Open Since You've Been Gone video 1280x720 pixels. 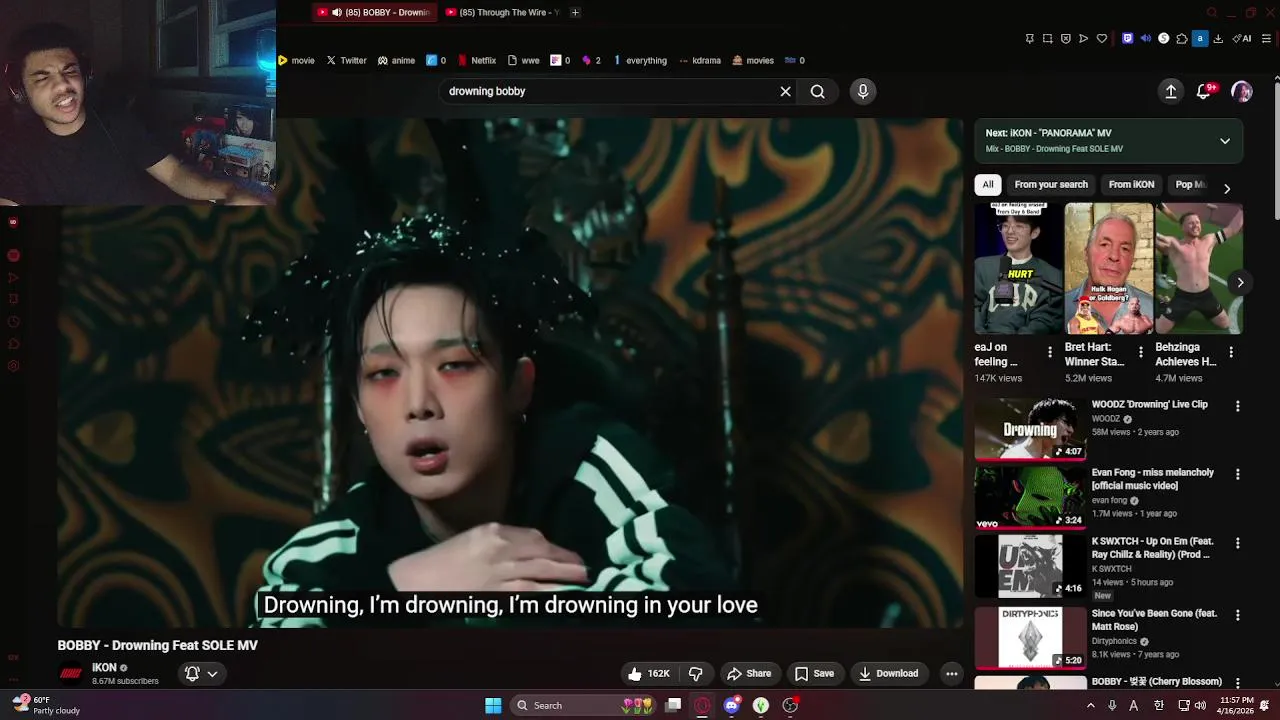pos(1030,637)
